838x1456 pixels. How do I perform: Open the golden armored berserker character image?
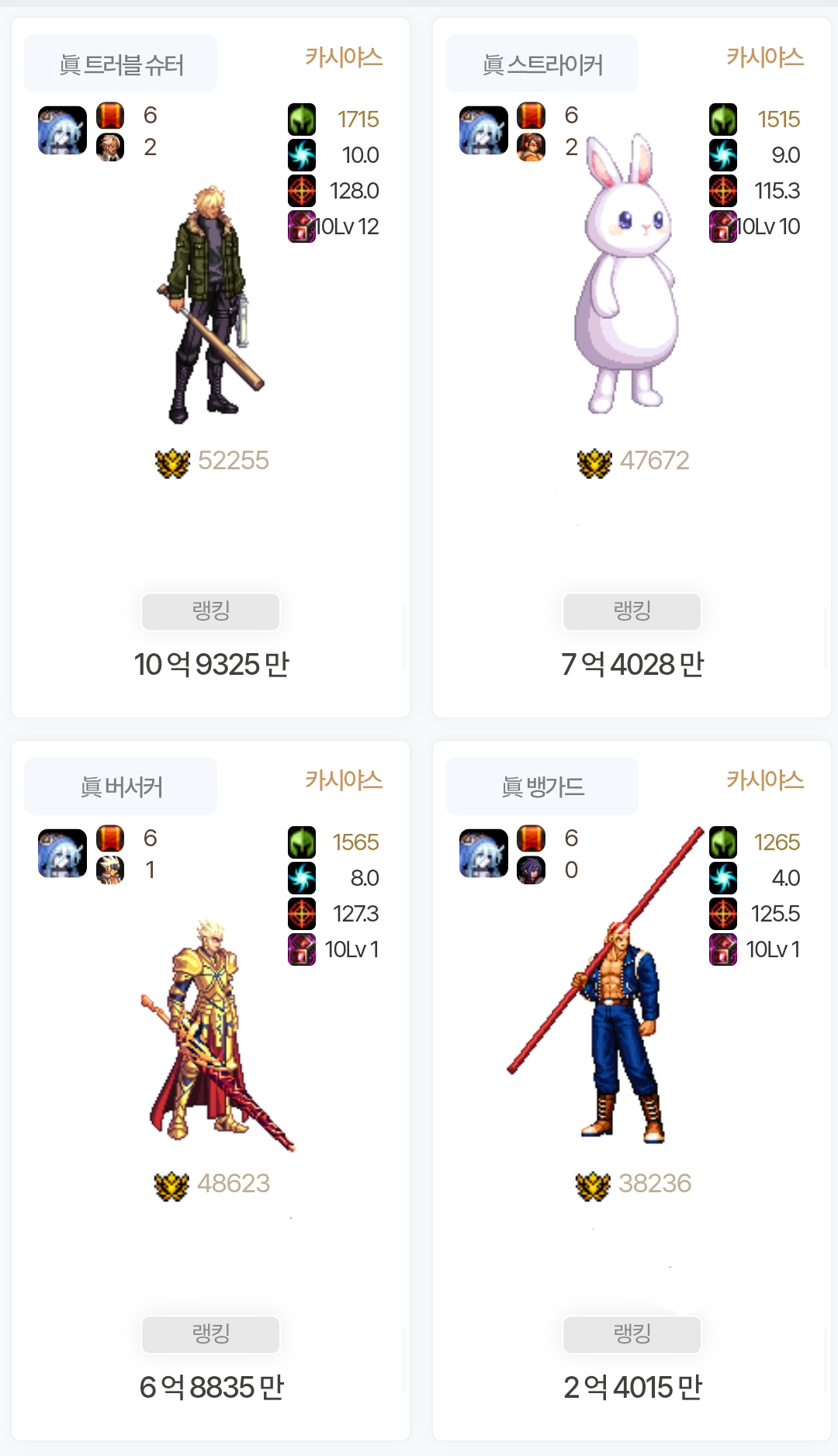[x=216, y=1036]
